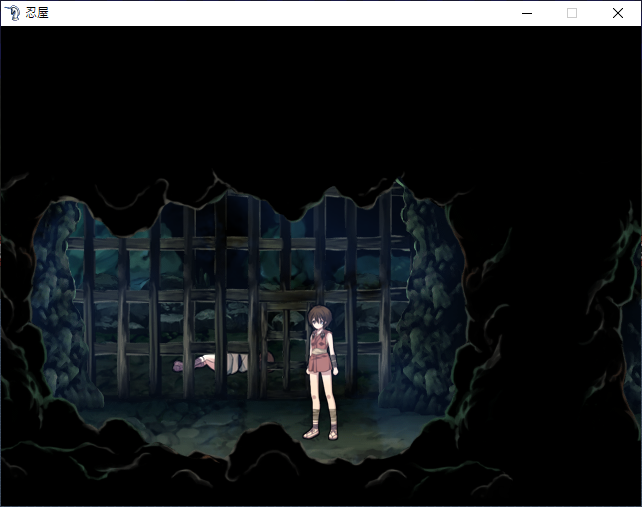Viewport: 642px width, 507px height.
Task: Maximize the 忍屋 game window
Action: click(x=572, y=13)
